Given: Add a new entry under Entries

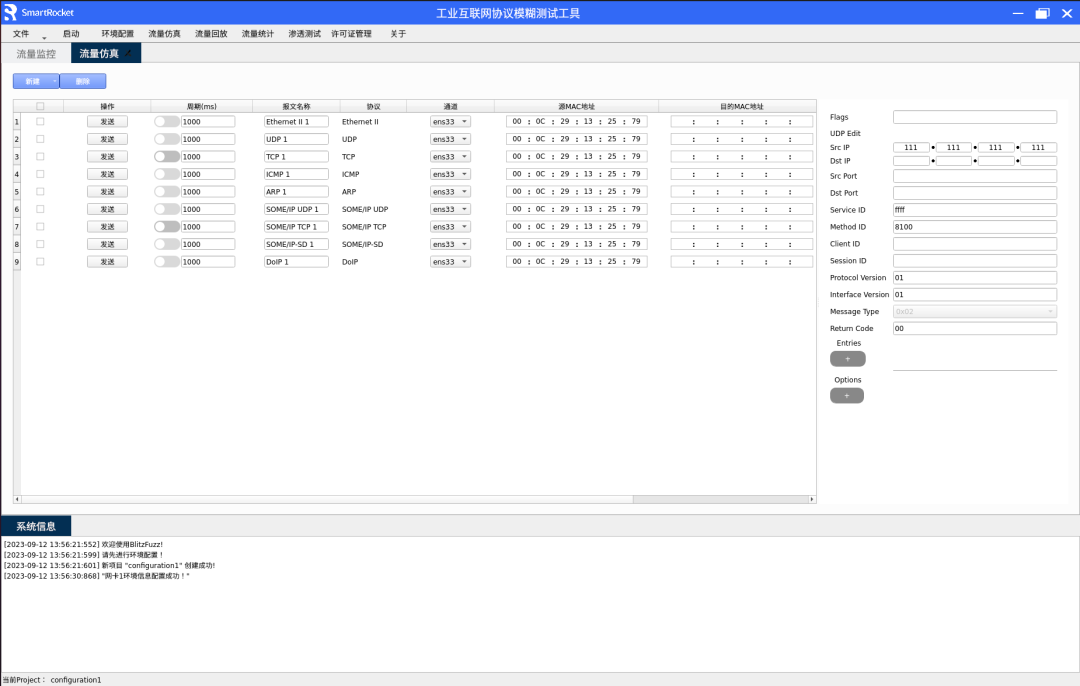Looking at the screenshot, I should 847,359.
